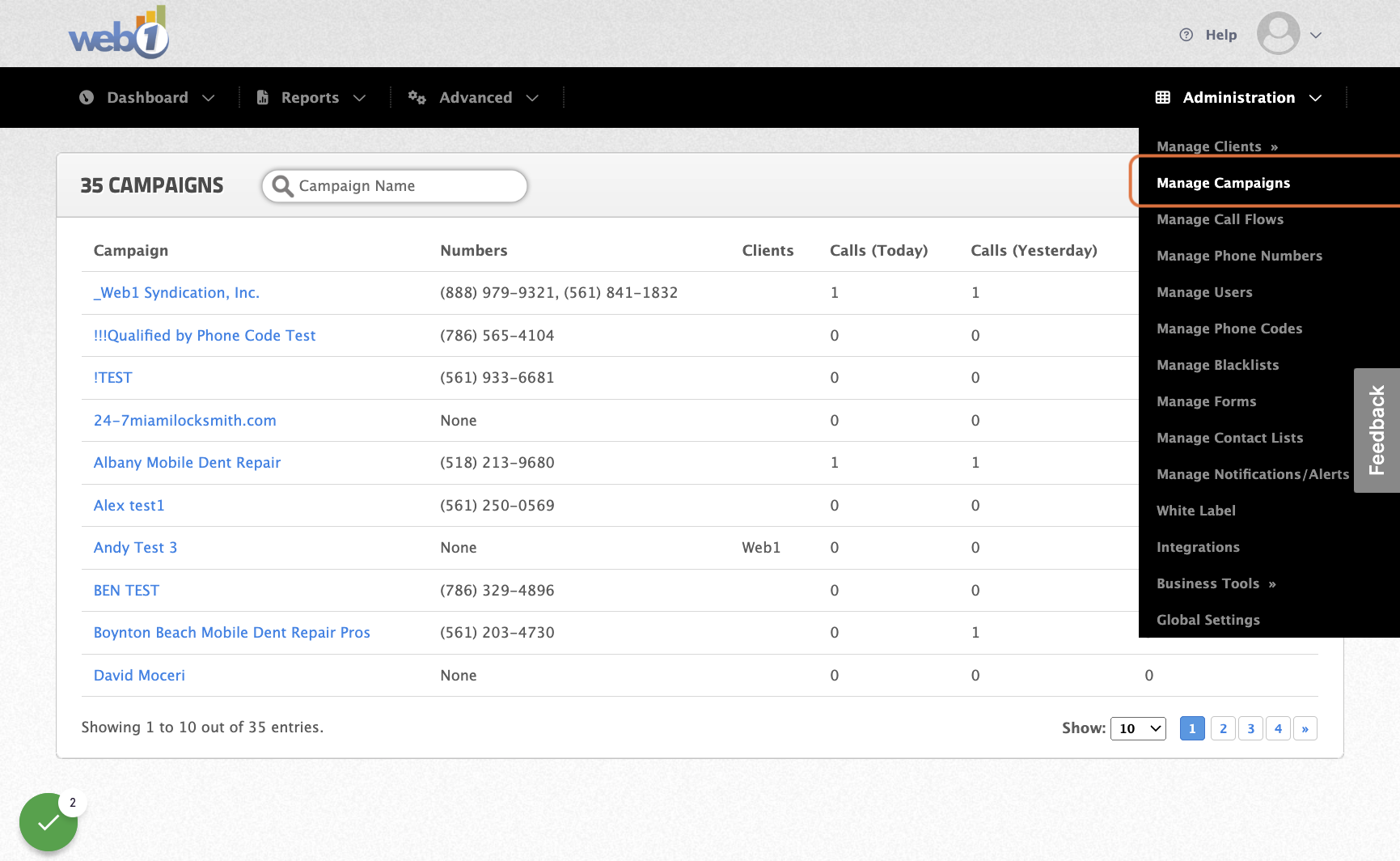Expand the Reports menu chevron
1400x861 pixels.
[360, 98]
